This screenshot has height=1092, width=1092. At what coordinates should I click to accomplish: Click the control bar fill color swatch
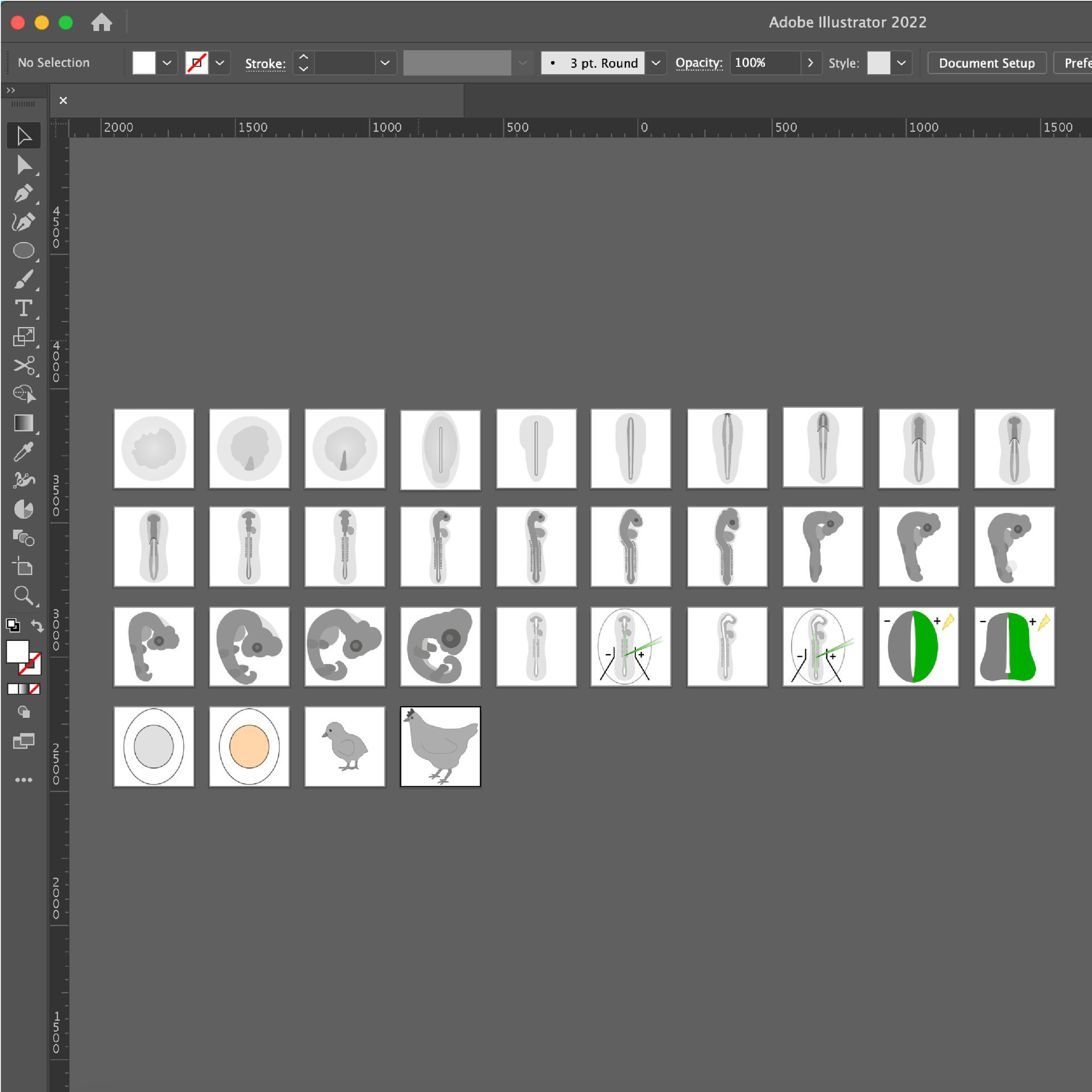143,63
